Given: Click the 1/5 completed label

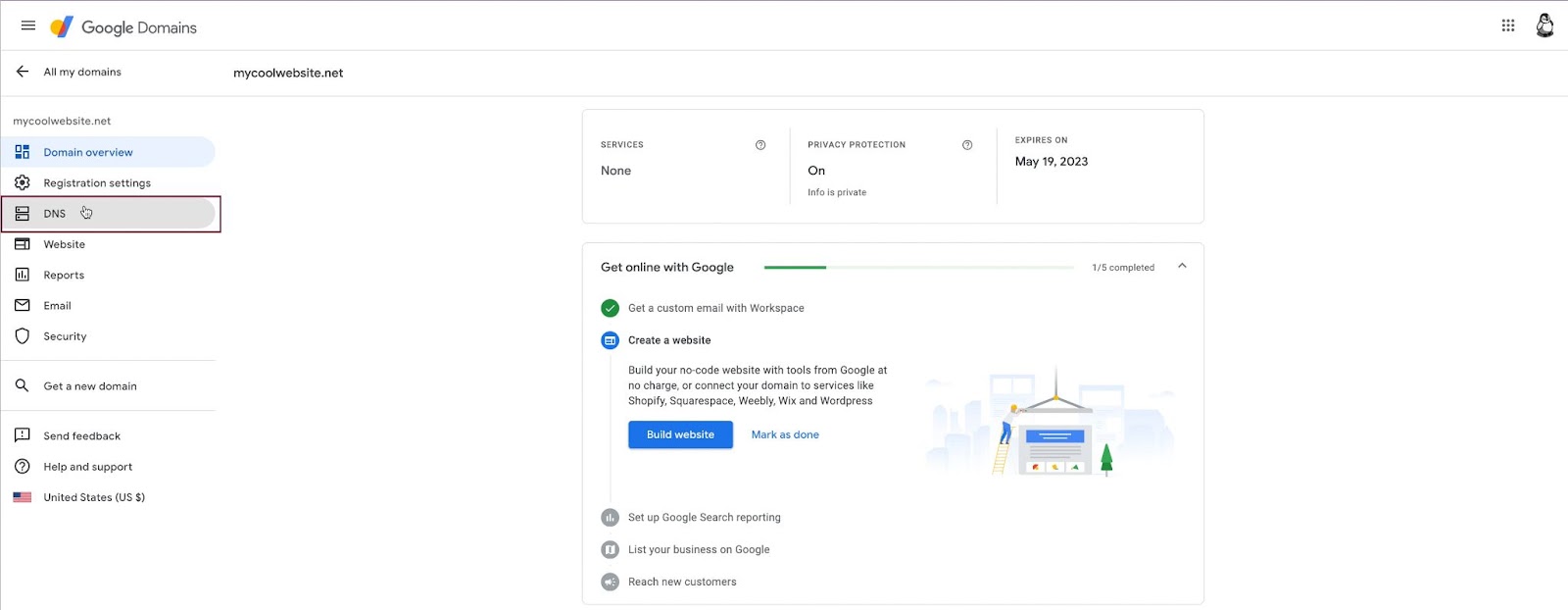Looking at the screenshot, I should click(x=1123, y=268).
